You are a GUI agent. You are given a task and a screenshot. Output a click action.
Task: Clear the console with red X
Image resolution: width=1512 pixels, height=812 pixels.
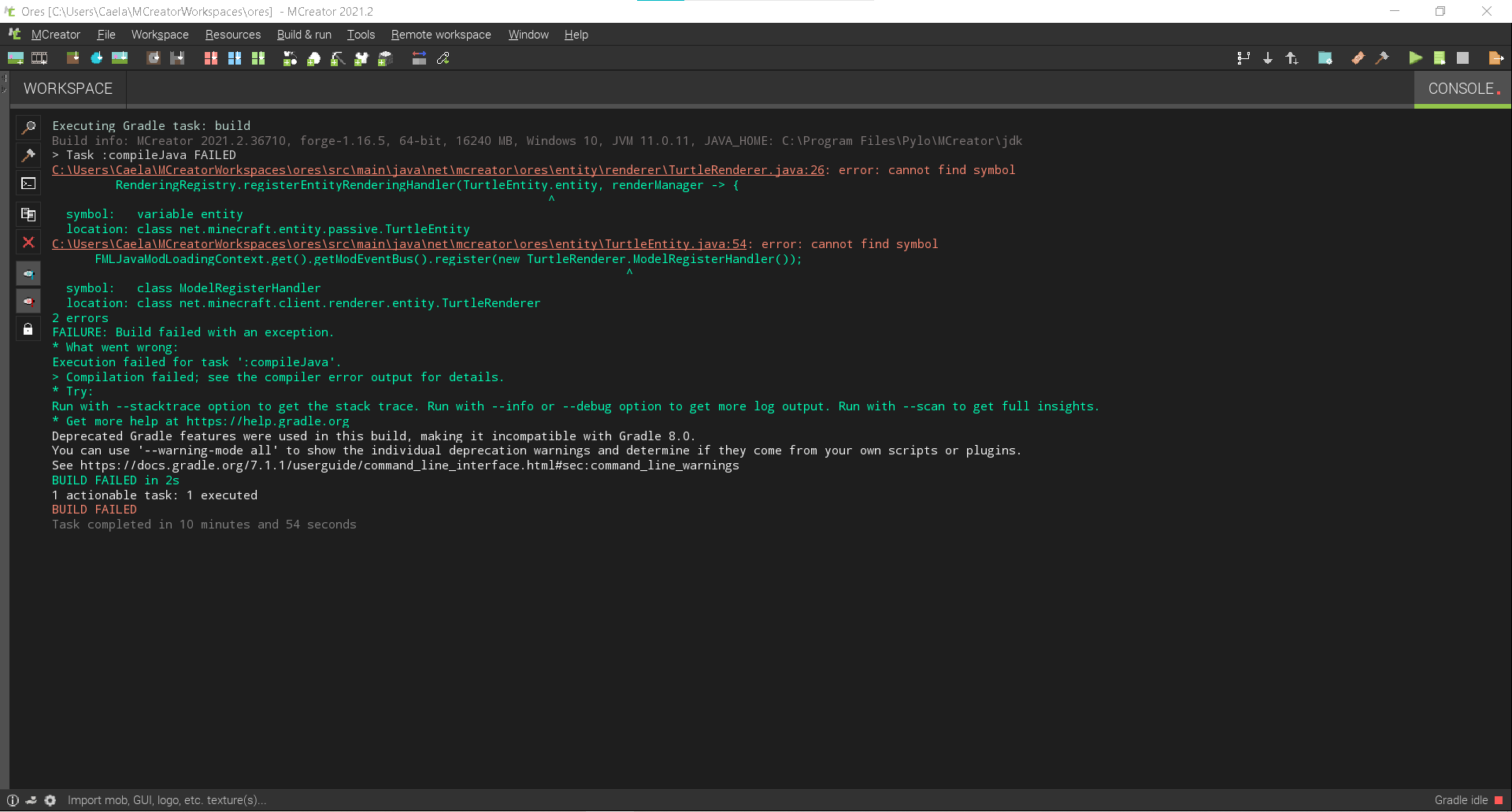coord(28,243)
